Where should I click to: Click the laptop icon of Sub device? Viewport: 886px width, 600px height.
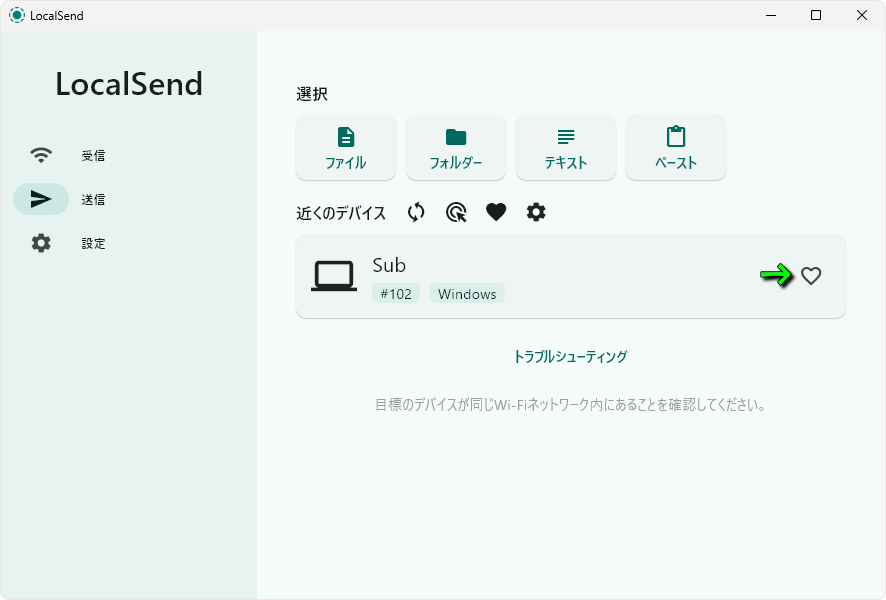point(334,276)
